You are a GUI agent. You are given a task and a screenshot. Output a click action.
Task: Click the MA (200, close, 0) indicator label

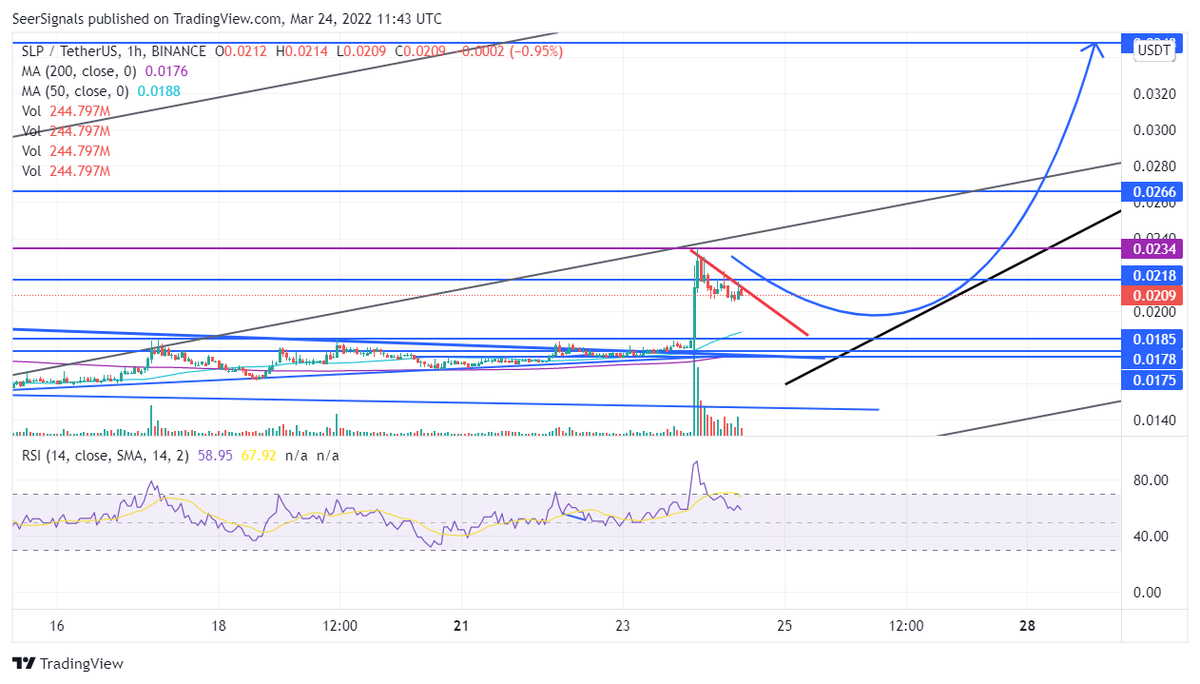point(79,71)
